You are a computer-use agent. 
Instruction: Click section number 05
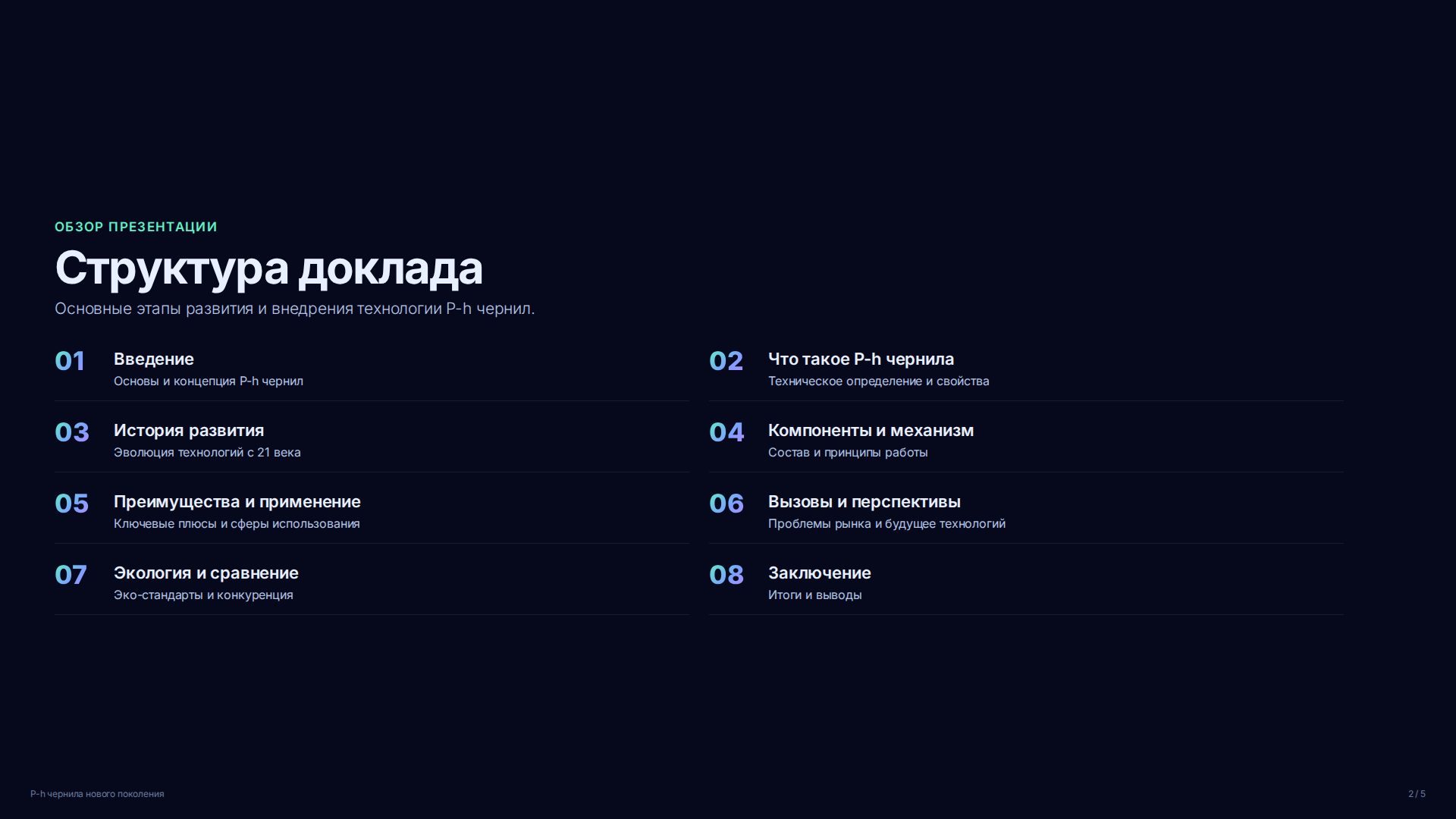click(x=72, y=504)
